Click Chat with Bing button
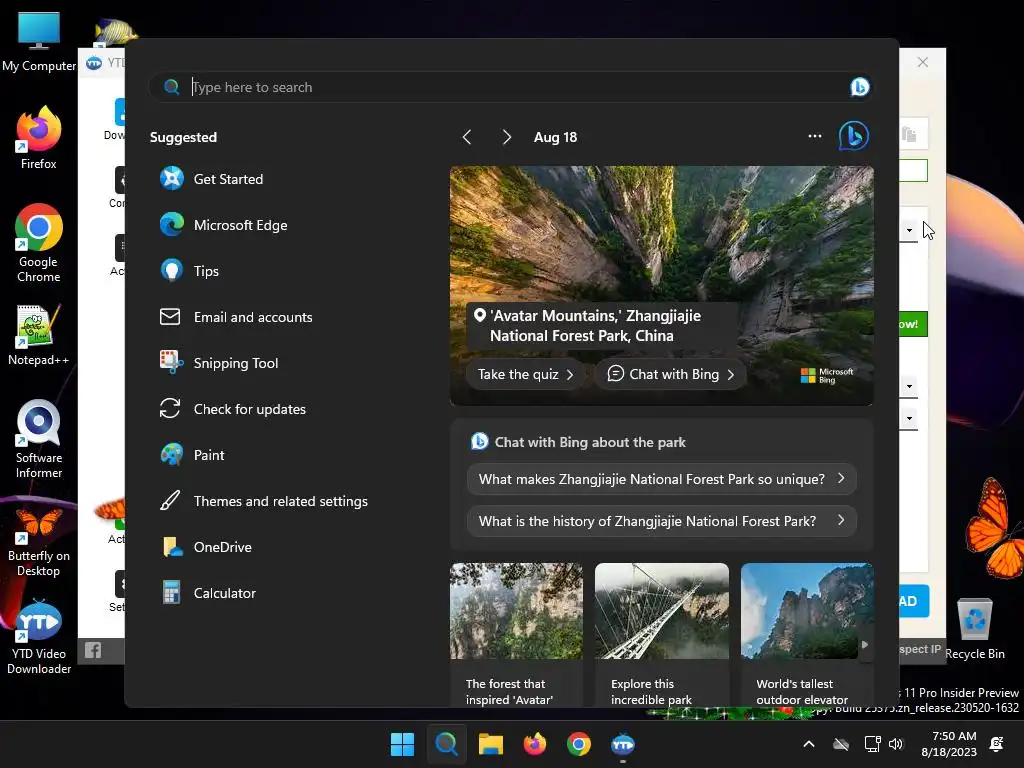1024x768 pixels. pyautogui.click(x=671, y=374)
